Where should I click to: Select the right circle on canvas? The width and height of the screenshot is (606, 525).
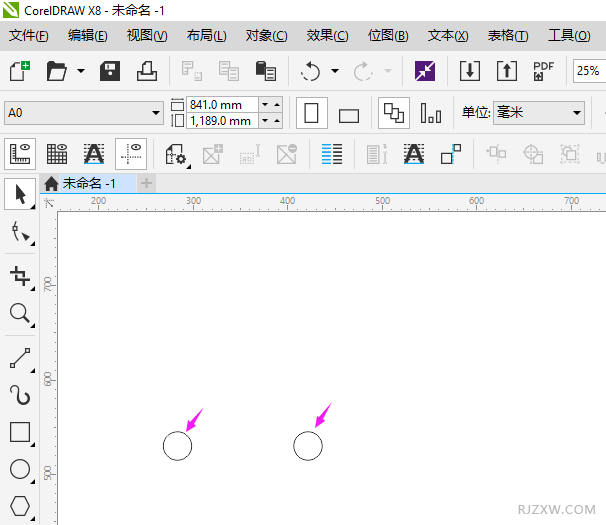[308, 446]
